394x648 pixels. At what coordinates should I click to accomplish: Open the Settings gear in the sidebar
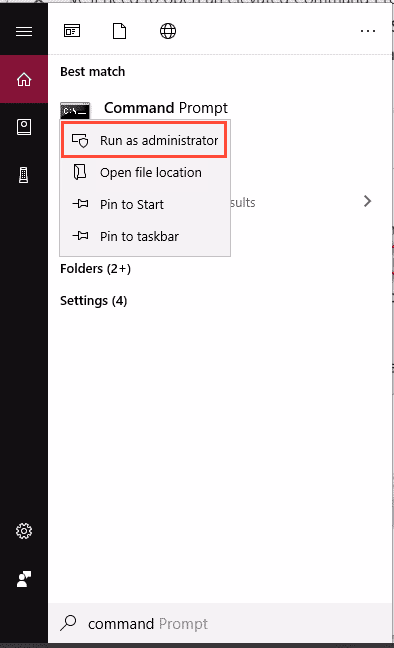(x=24, y=531)
